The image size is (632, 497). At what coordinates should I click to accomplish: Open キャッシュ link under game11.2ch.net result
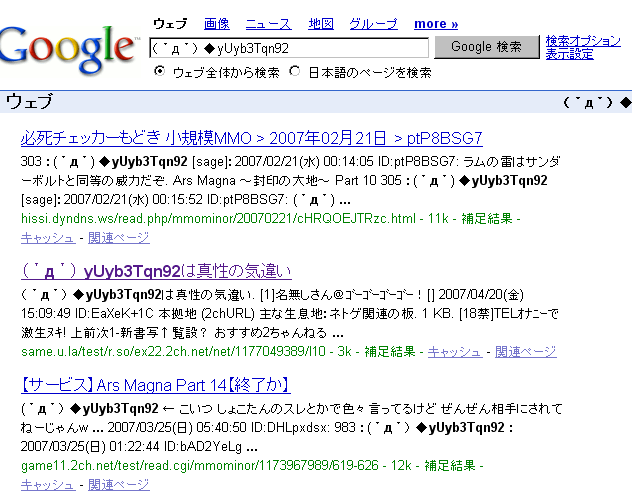pos(48,485)
